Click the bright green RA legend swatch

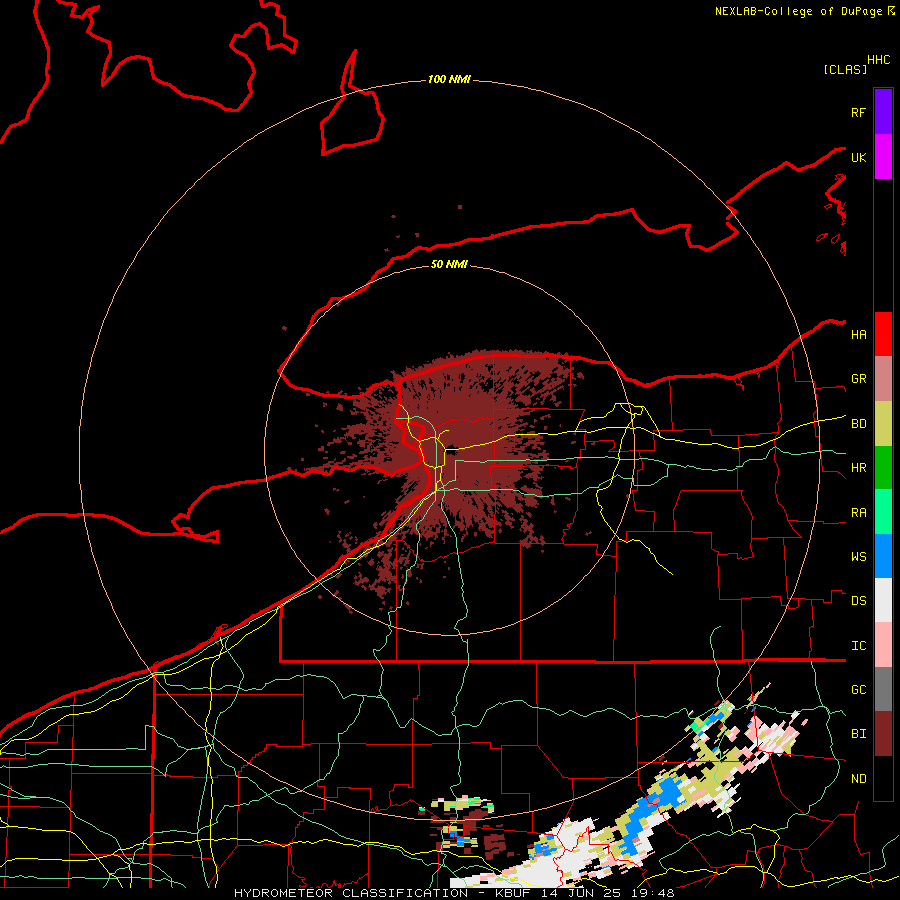coord(883,512)
